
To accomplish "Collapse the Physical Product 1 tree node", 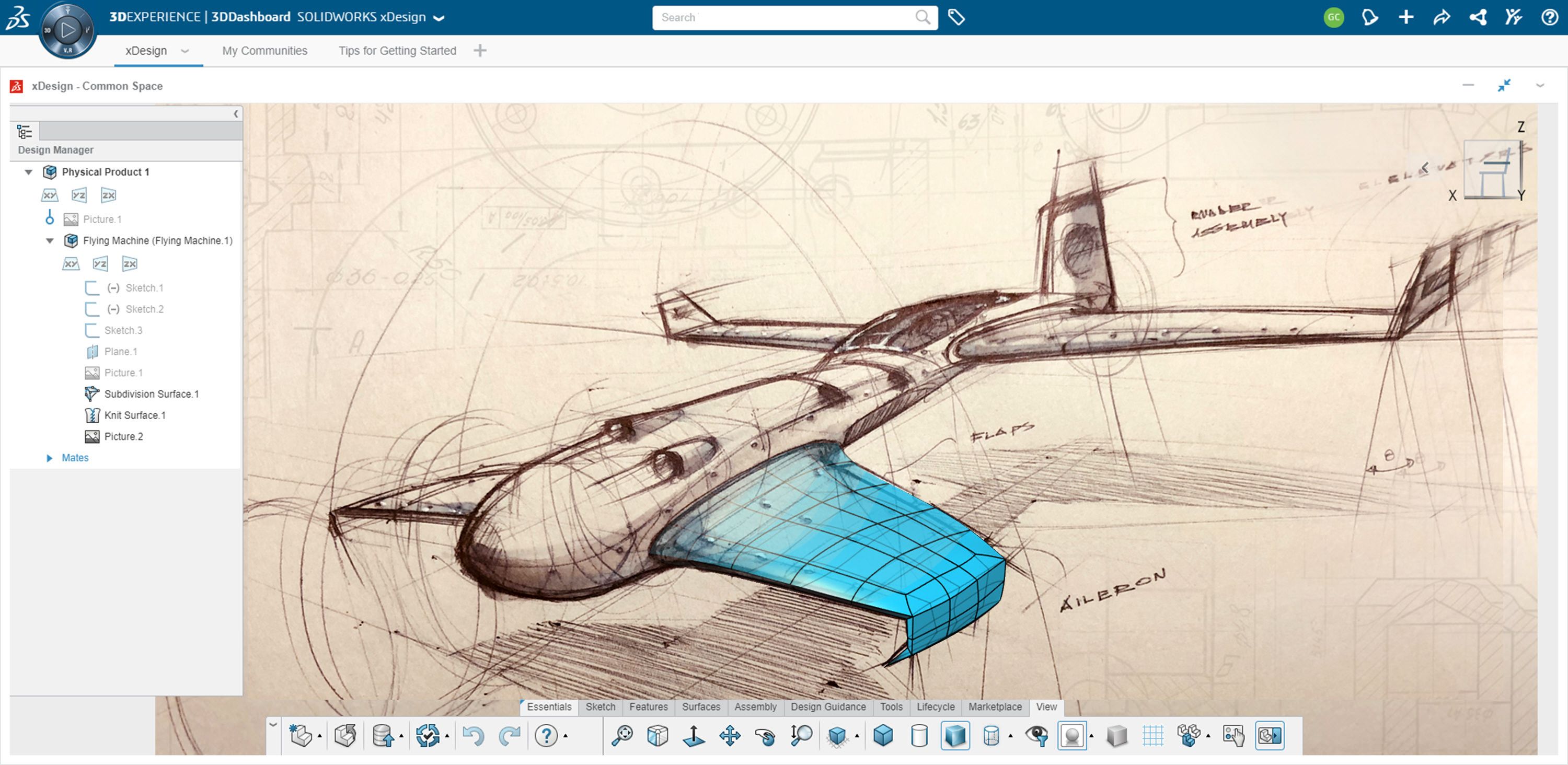I will coord(28,172).
